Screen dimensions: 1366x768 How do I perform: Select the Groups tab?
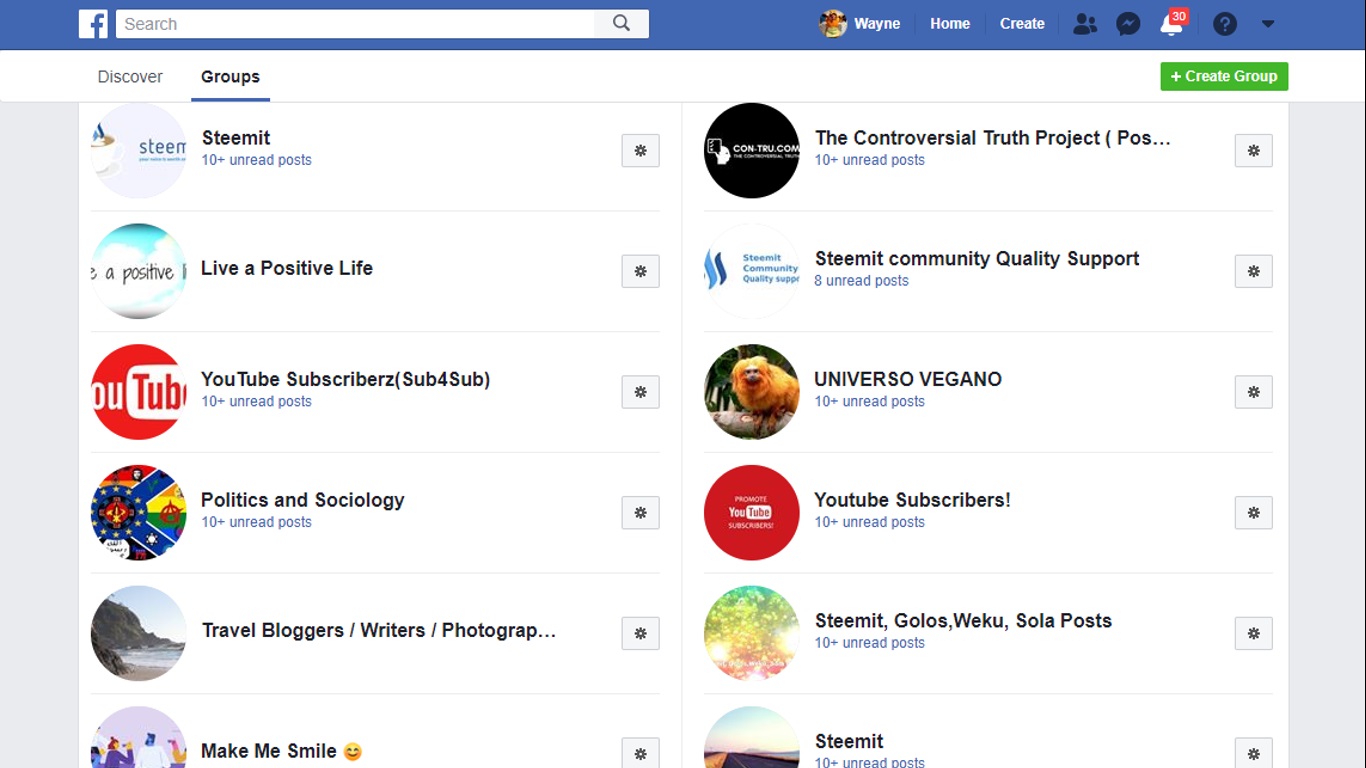230,76
